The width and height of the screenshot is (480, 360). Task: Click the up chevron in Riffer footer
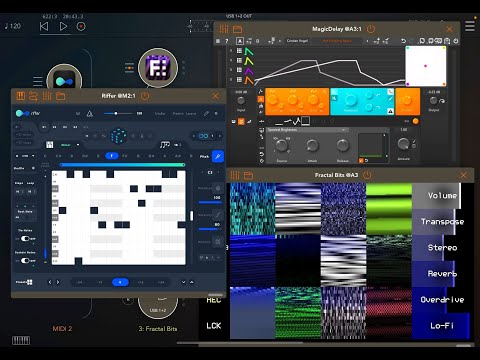[192, 282]
